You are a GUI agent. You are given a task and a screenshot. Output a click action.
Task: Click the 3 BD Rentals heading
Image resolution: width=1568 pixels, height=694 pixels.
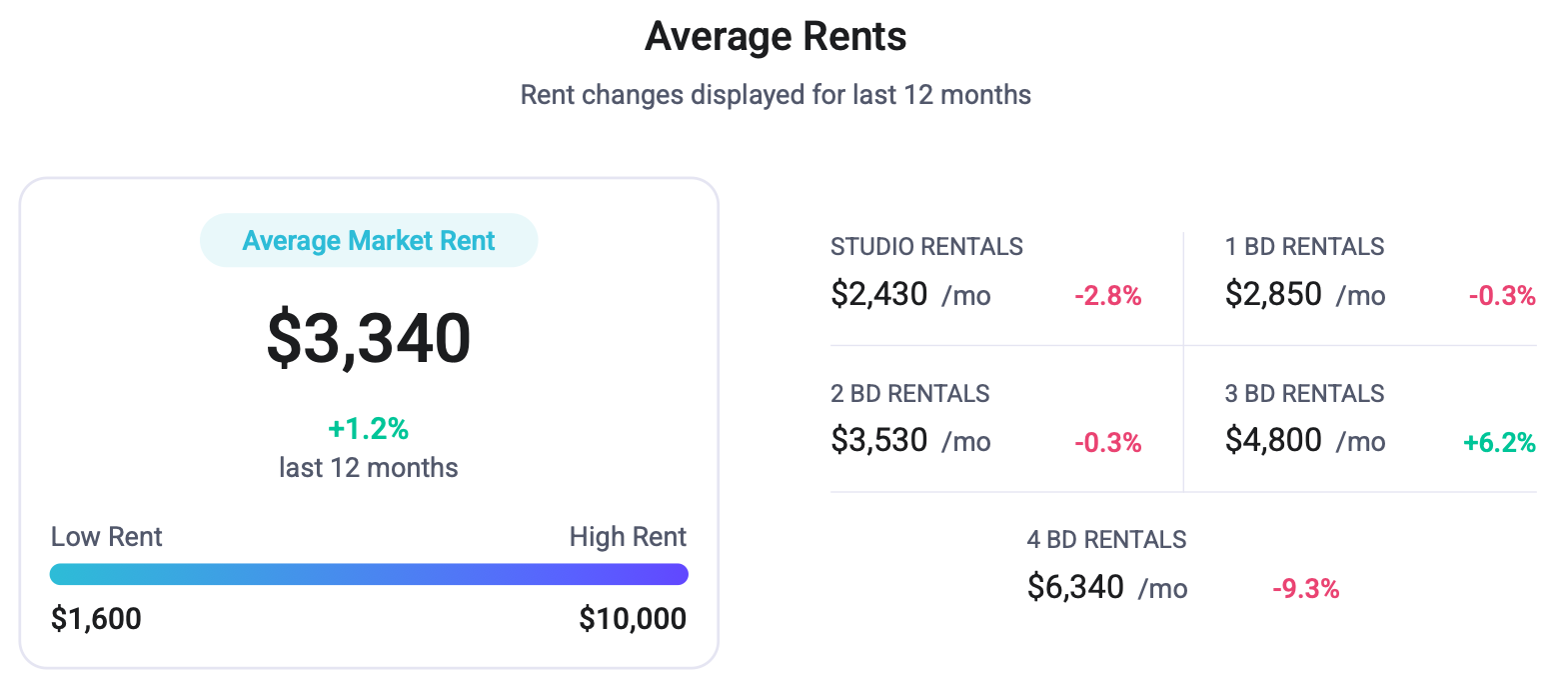pyautogui.click(x=1304, y=394)
